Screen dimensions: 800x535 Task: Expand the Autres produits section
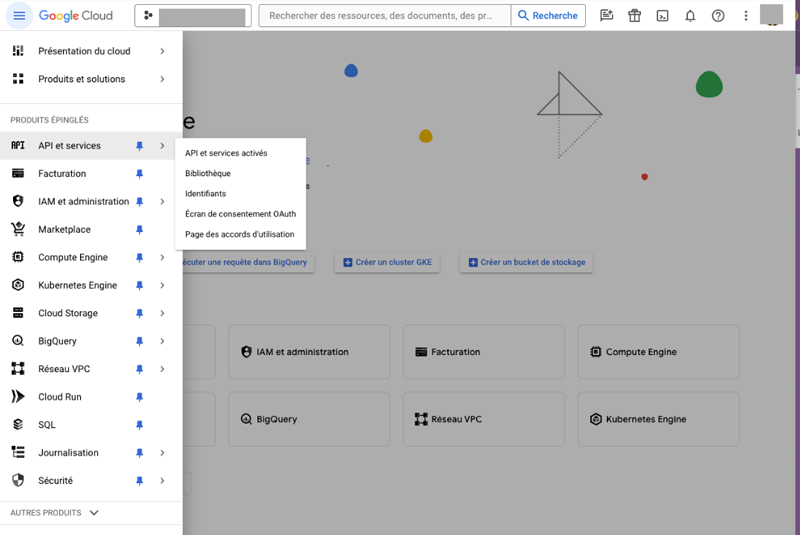(54, 513)
